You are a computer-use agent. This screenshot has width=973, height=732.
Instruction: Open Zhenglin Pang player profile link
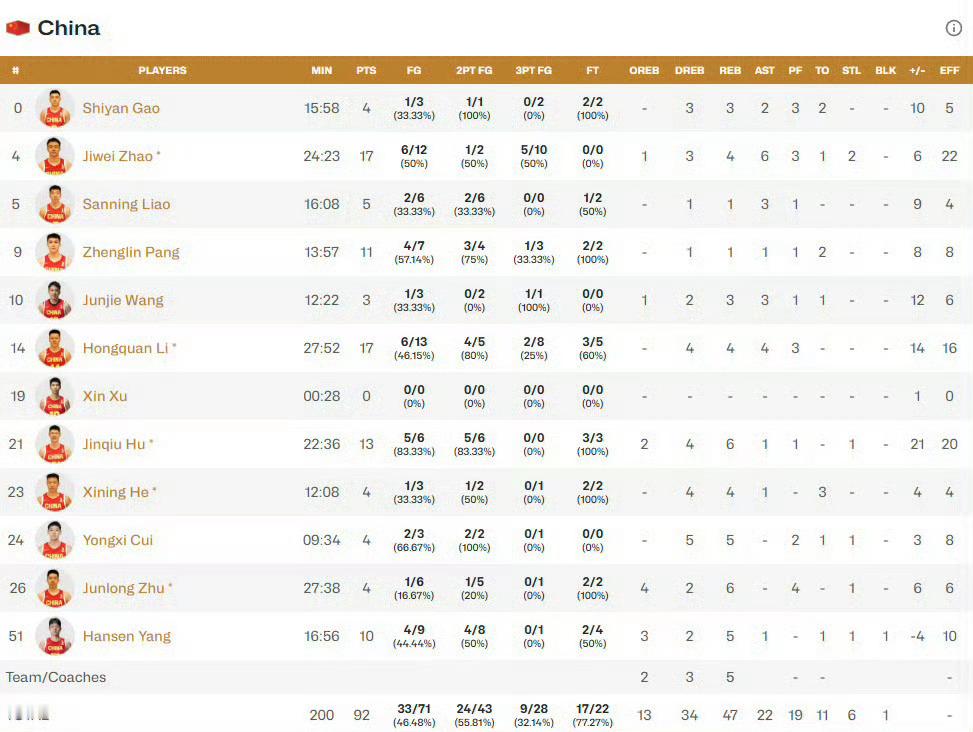point(131,252)
